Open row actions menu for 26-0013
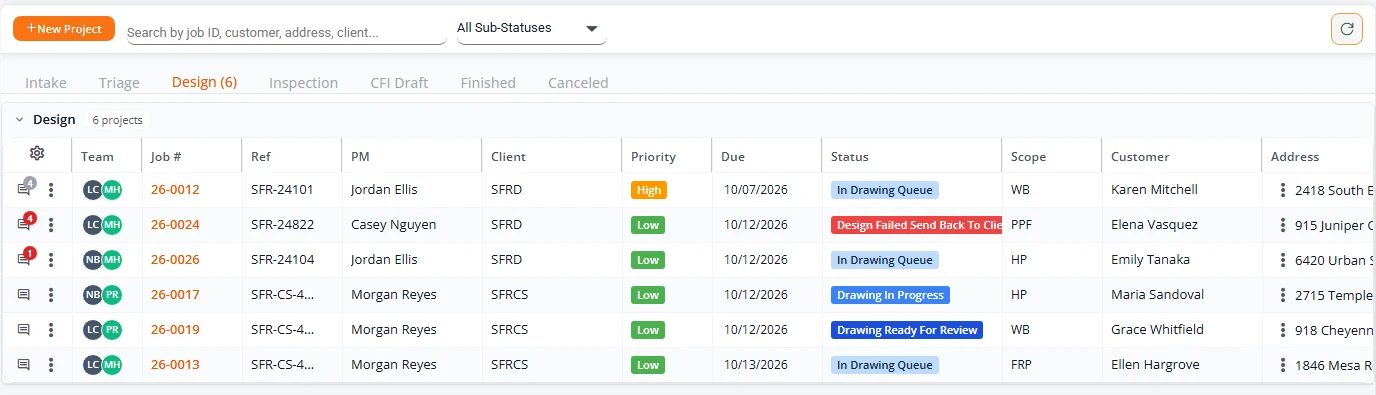This screenshot has width=1376, height=395. click(x=52, y=365)
